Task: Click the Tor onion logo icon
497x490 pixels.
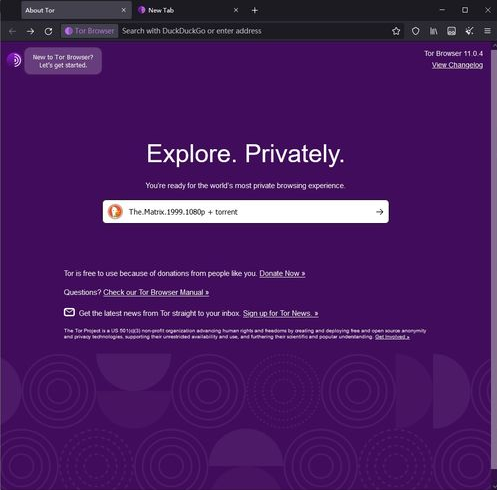Action: pos(14,60)
